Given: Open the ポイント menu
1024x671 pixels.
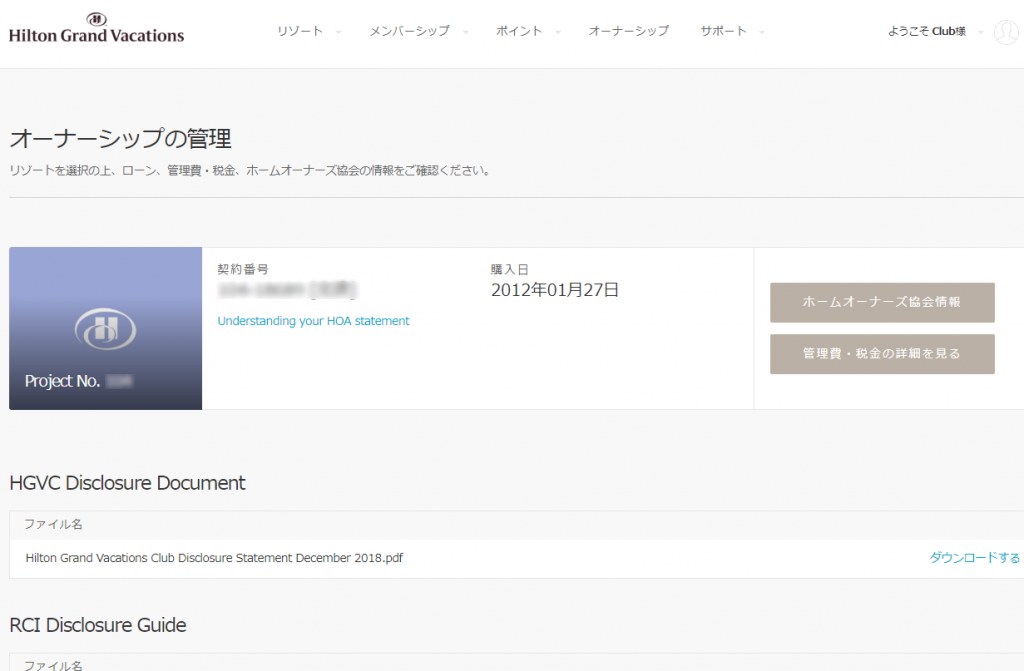Looking at the screenshot, I should pyautogui.click(x=519, y=31).
